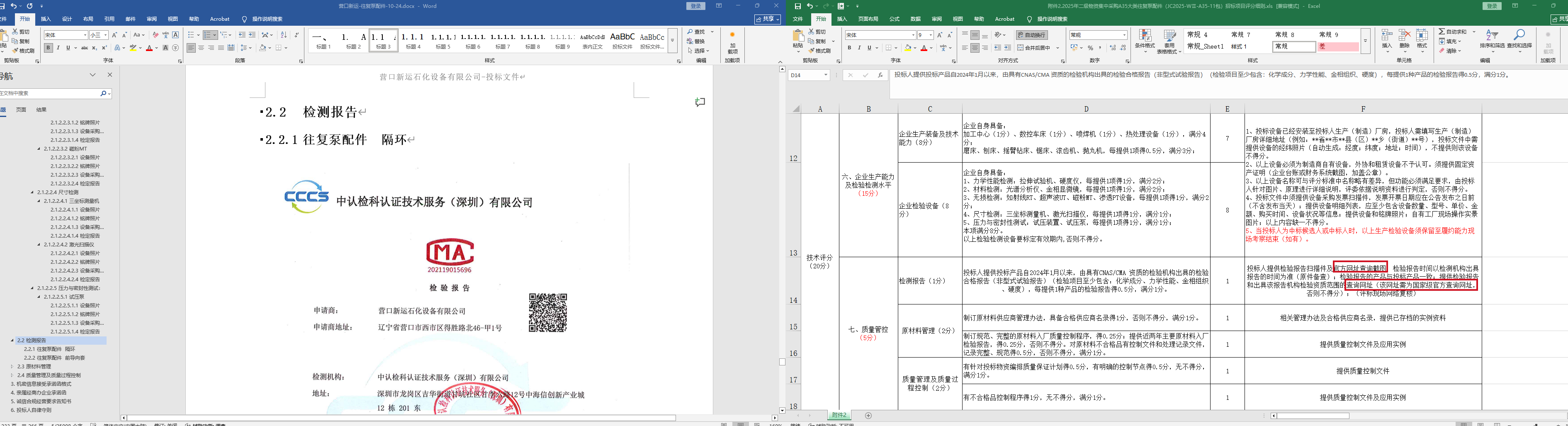Open Excel's Name Box dropdown arrow
1568x426 pixels.
coord(825,75)
